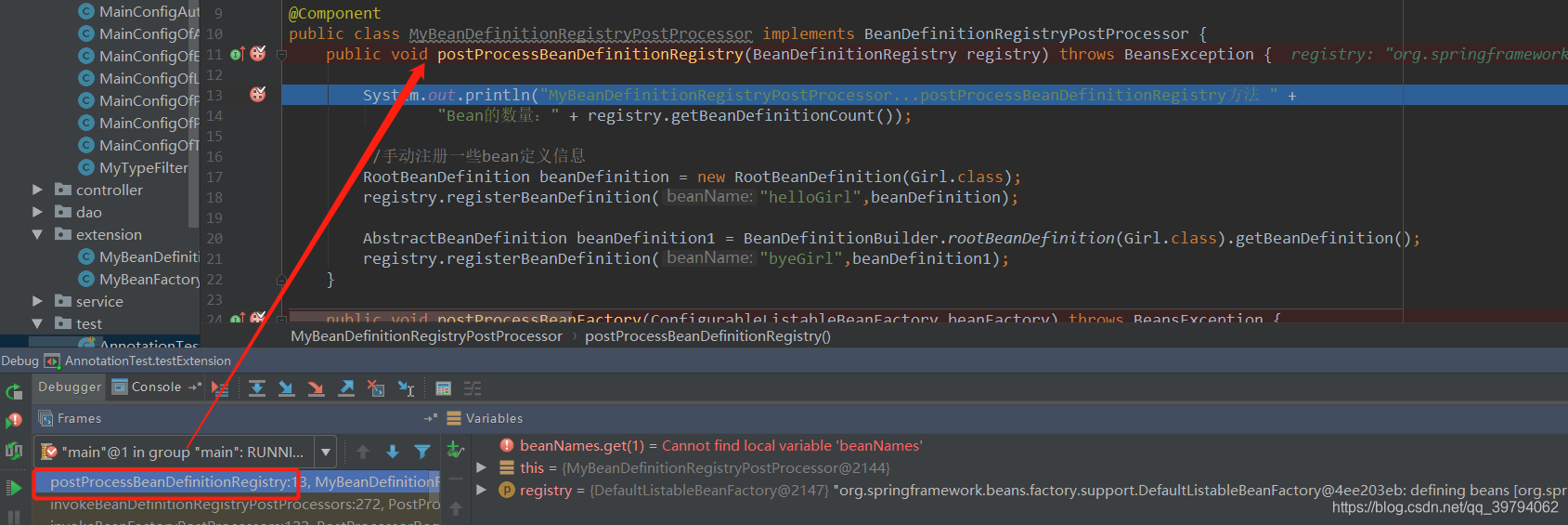The width and height of the screenshot is (1568, 525).
Task: Click the New Watch plus-glasses icon
Action: pos(455,450)
